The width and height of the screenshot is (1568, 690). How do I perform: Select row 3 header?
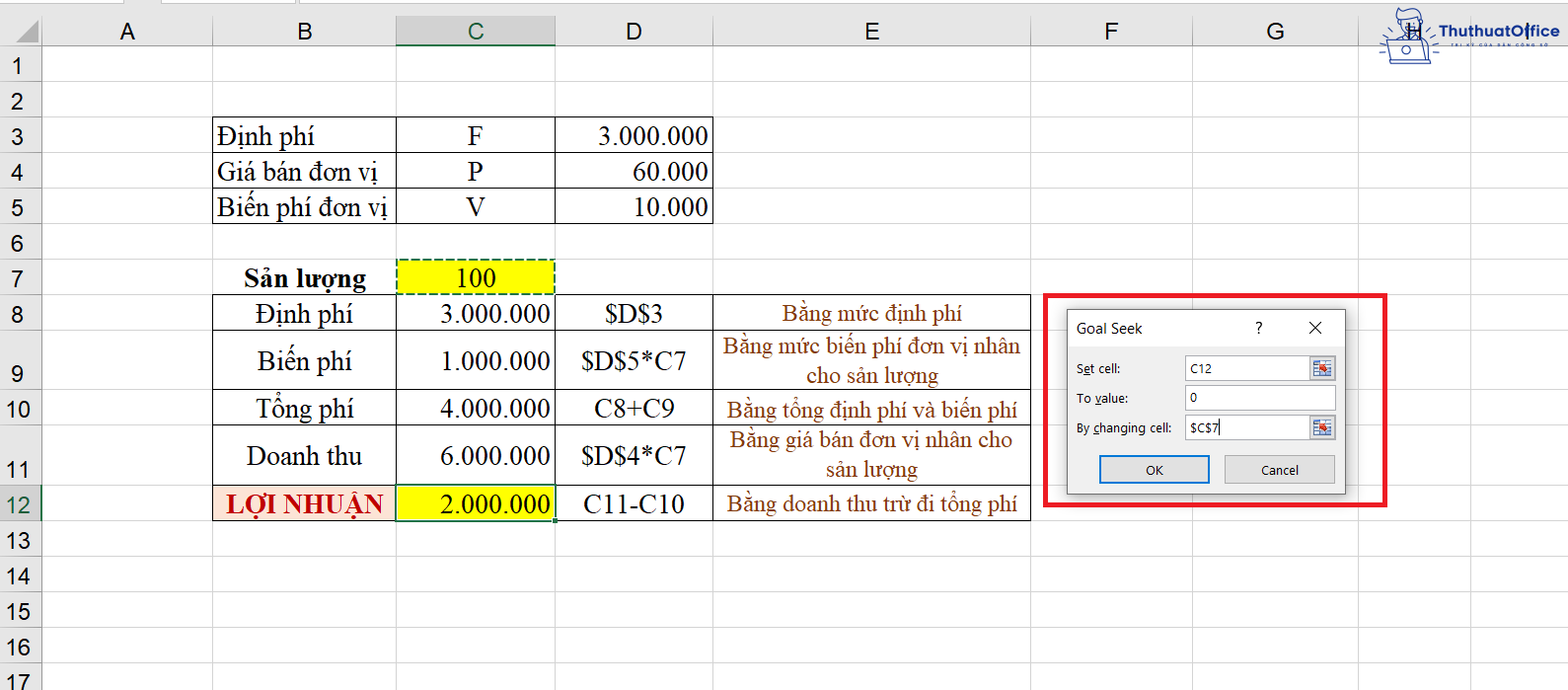pos(20,136)
